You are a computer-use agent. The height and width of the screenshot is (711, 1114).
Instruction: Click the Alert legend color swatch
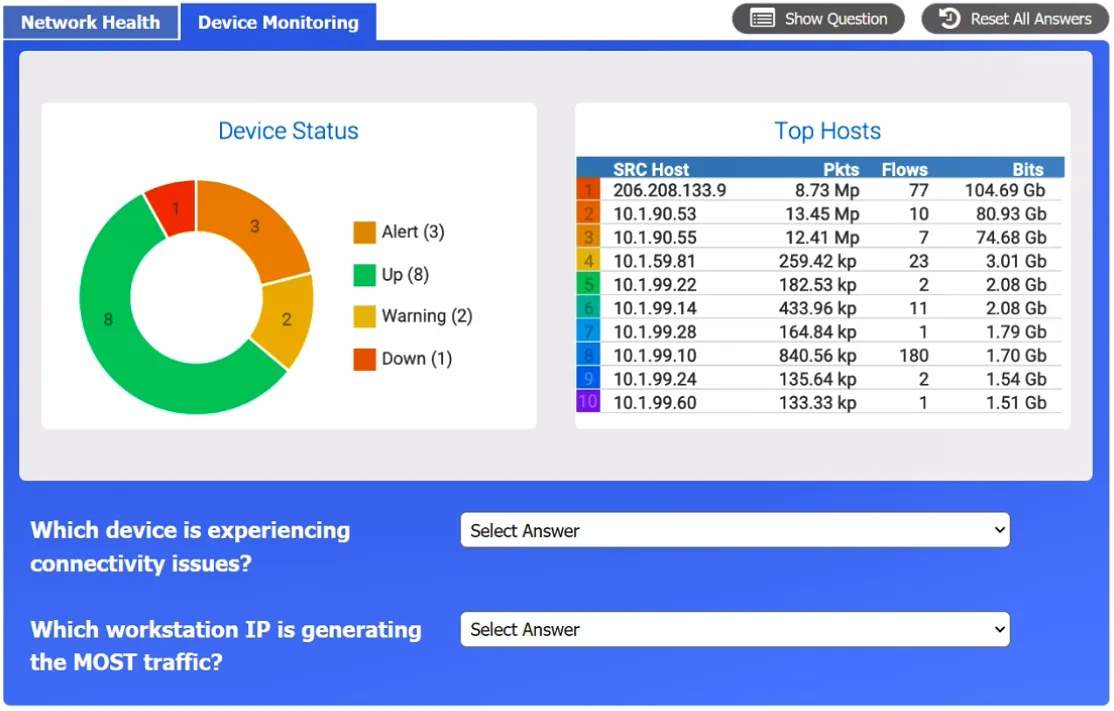click(x=364, y=232)
